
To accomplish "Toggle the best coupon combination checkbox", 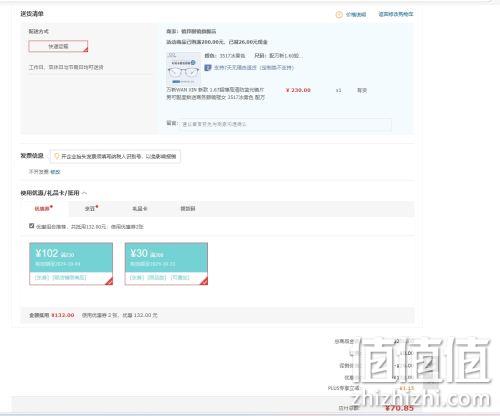I will pyautogui.click(x=32, y=226).
